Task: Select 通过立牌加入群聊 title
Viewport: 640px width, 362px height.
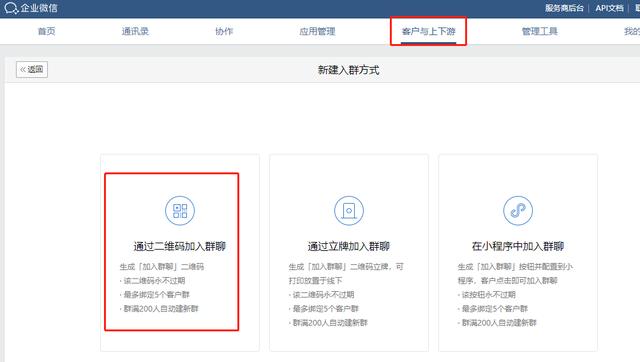Action: pos(349,246)
